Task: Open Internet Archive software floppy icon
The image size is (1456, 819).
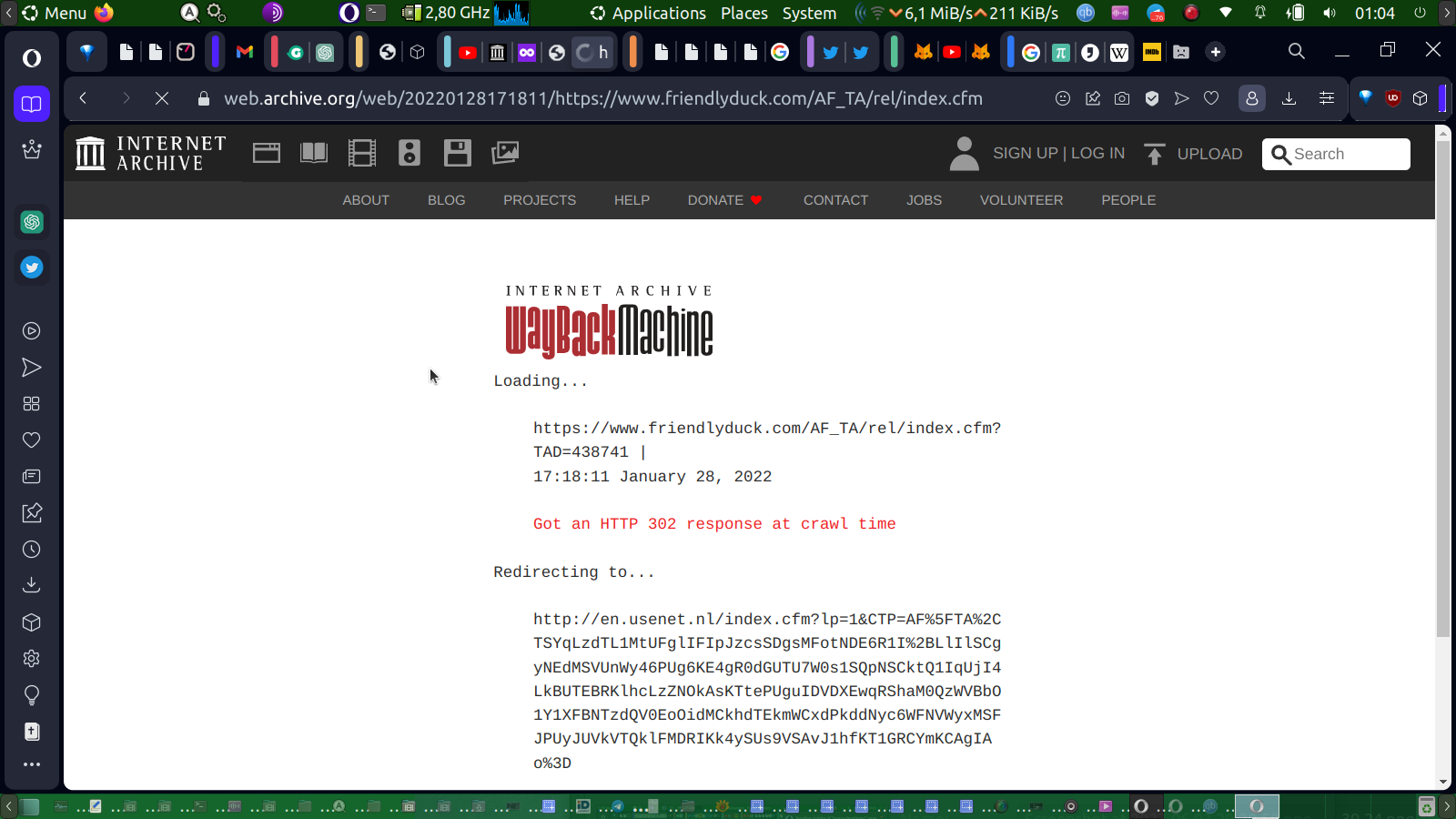Action: (x=458, y=153)
